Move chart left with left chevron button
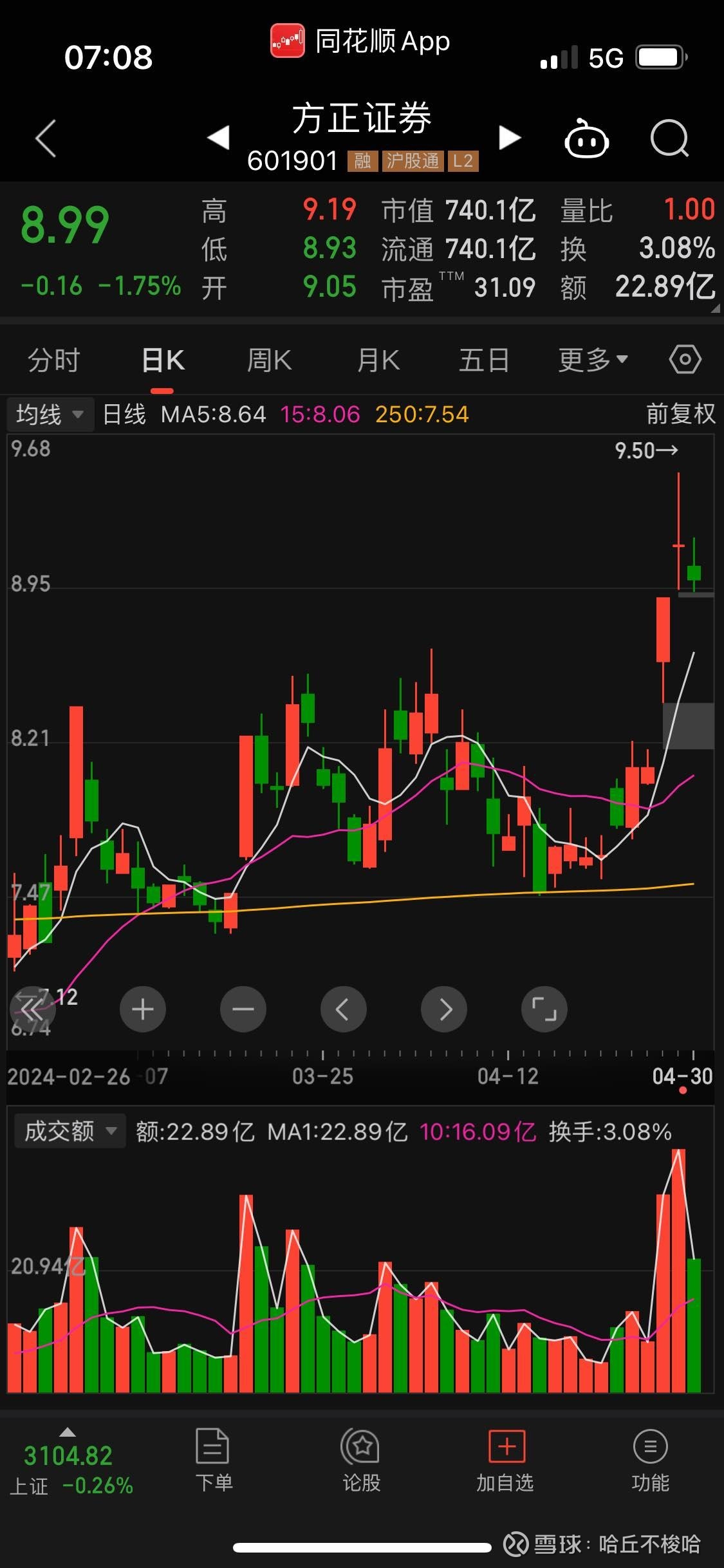The image size is (724, 1568). point(344,1009)
